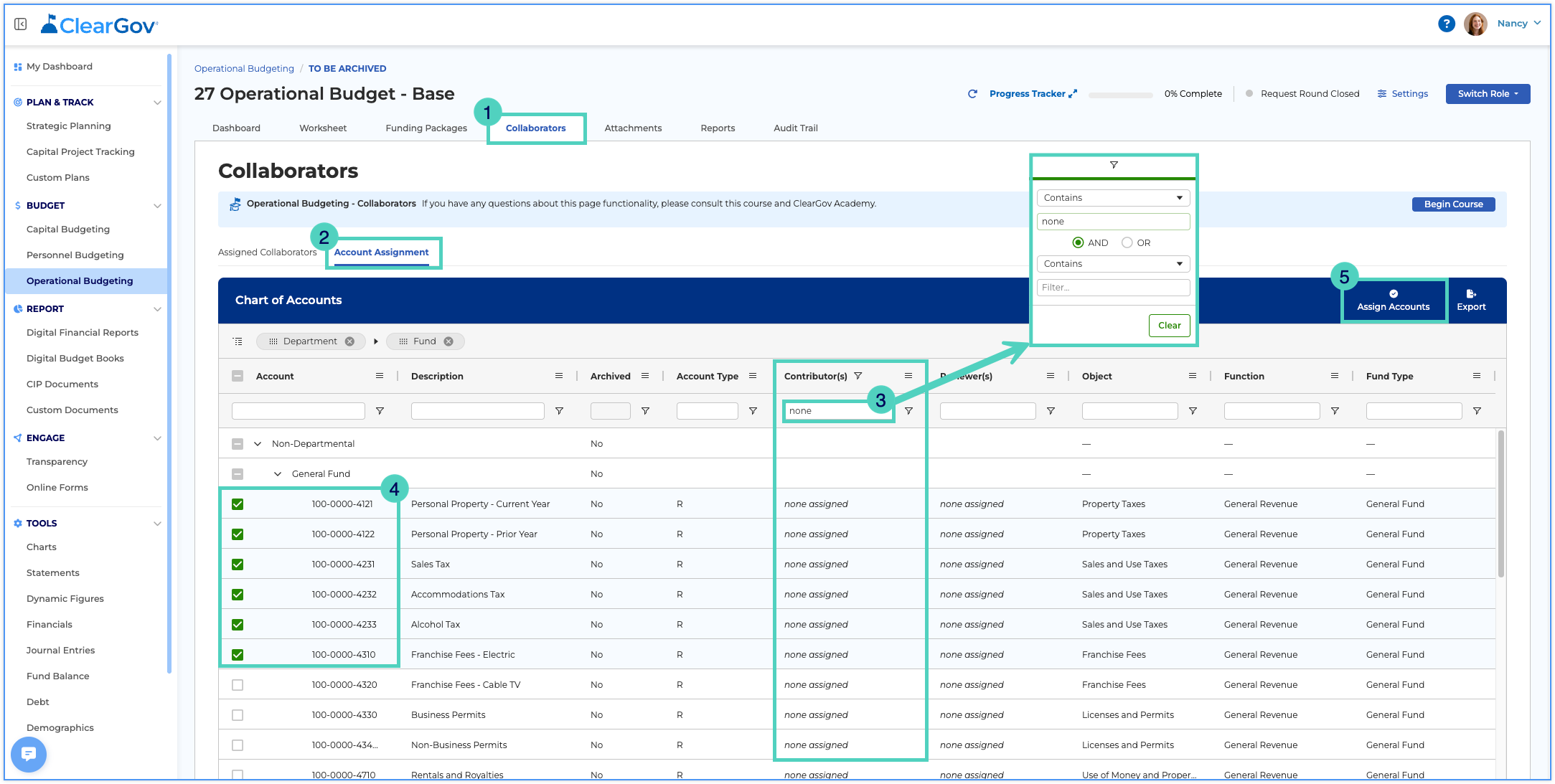Image resolution: width=1555 pixels, height=784 pixels.
Task: Open Contributor(s) column menu icon
Action: [x=908, y=376]
